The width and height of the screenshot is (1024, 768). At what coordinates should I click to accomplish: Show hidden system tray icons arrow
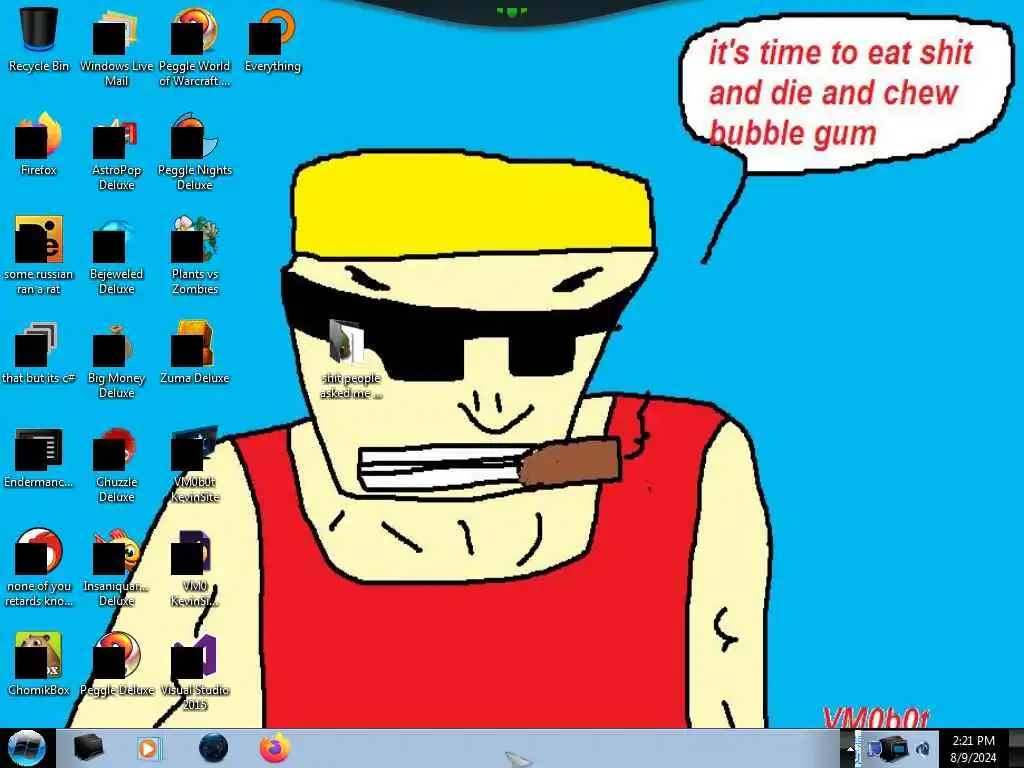(x=850, y=749)
